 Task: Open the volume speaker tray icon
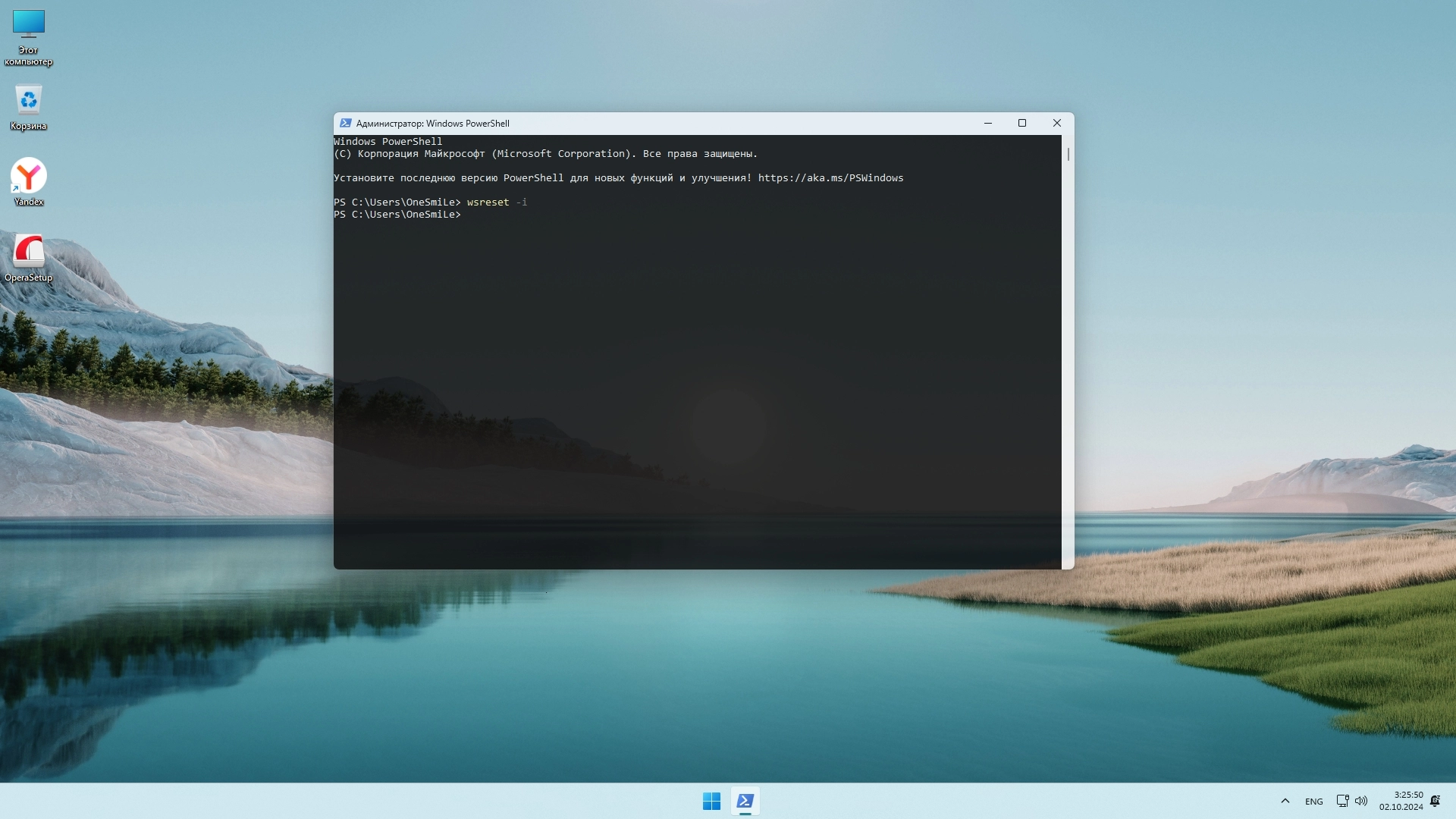(1361, 801)
